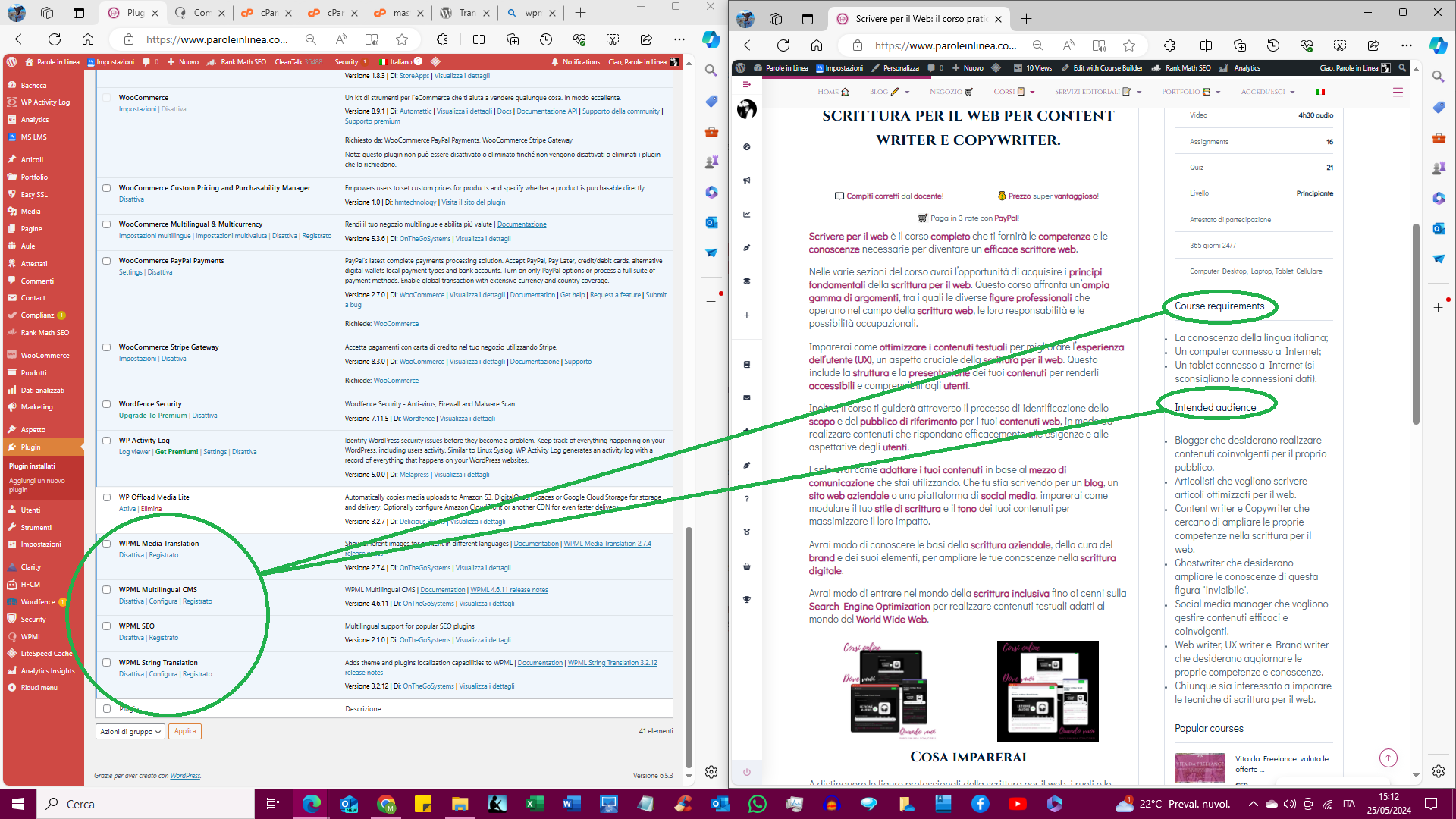Image resolution: width=1456 pixels, height=819 pixels.
Task: Open WhatsApp from the Windows taskbar
Action: coord(757,804)
